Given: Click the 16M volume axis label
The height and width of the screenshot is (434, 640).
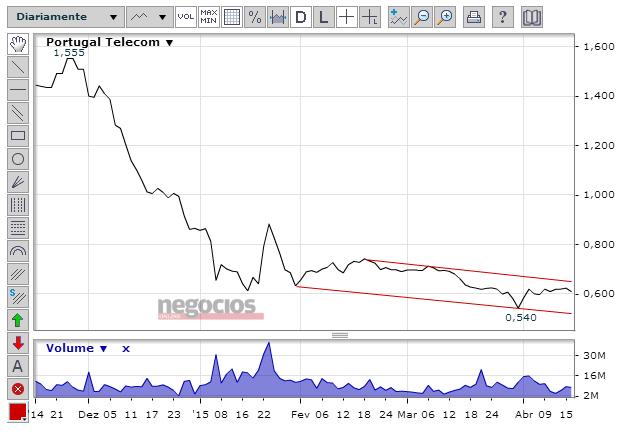Looking at the screenshot, I should click(x=594, y=376).
